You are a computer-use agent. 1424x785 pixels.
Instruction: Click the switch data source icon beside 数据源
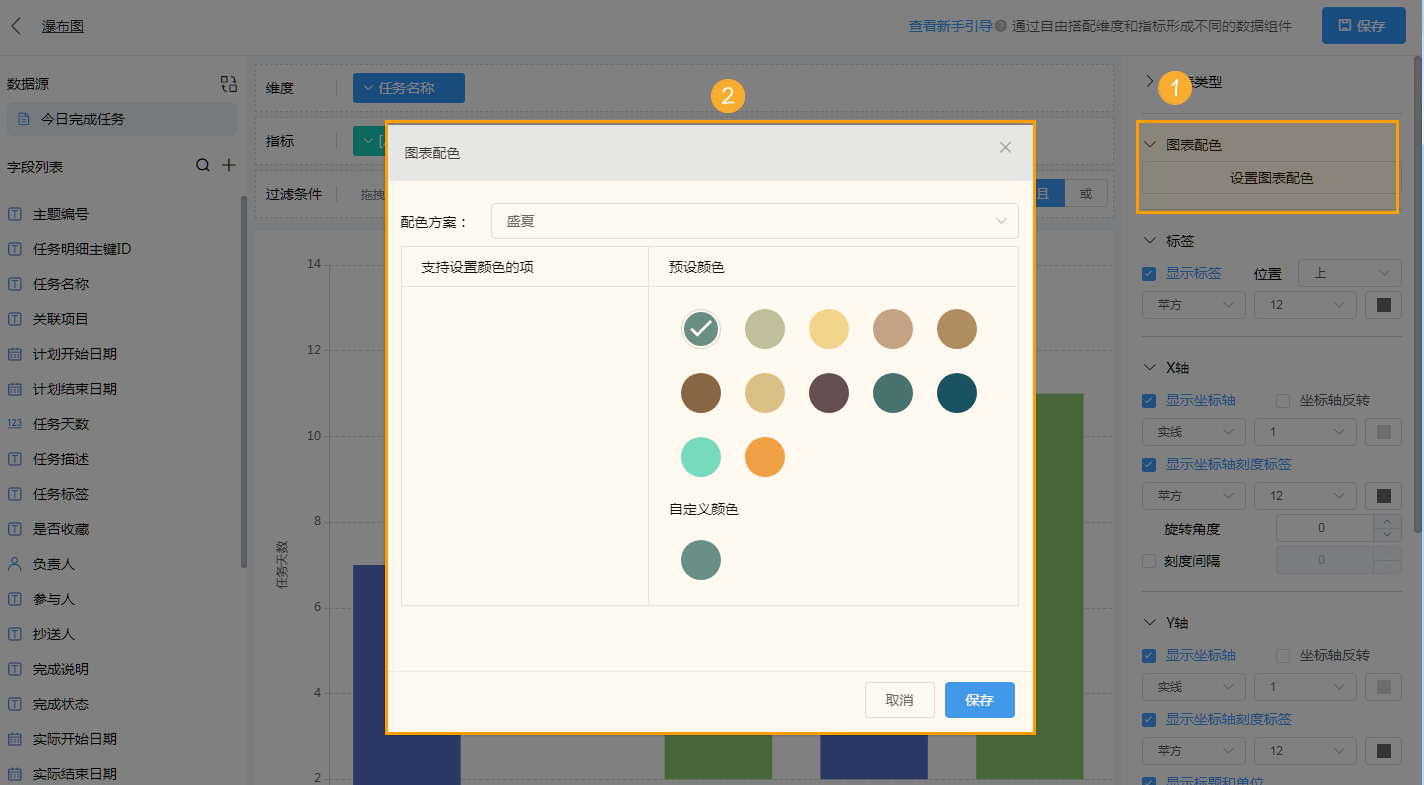(229, 84)
